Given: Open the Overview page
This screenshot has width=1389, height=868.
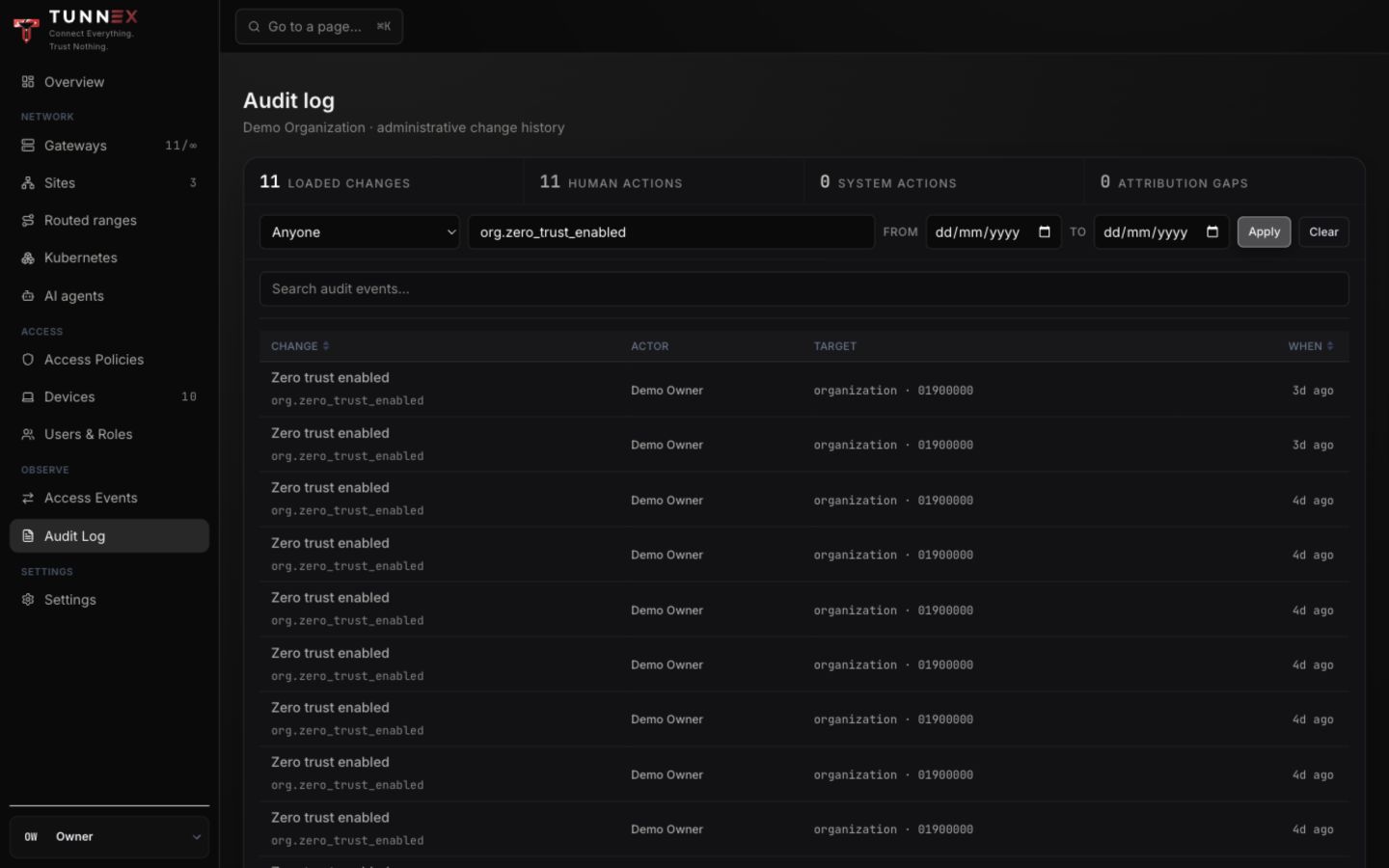Looking at the screenshot, I should pyautogui.click(x=109, y=82).
